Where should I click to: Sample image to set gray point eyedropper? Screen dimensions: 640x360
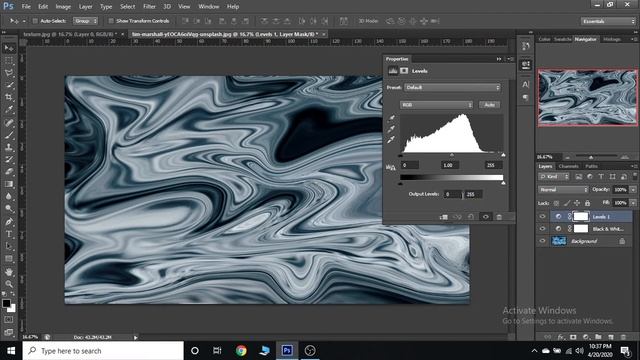pyautogui.click(x=391, y=129)
